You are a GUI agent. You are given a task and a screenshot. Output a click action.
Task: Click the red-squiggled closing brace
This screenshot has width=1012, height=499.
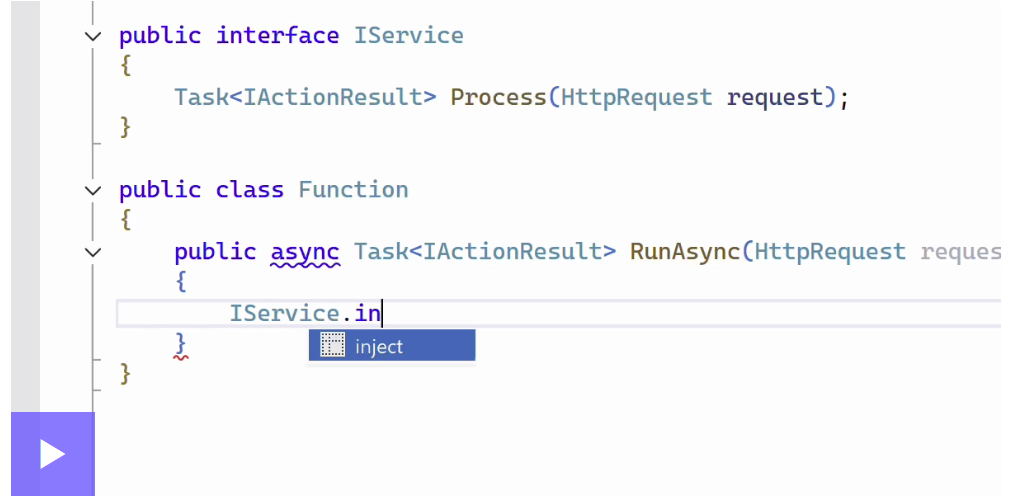180,344
